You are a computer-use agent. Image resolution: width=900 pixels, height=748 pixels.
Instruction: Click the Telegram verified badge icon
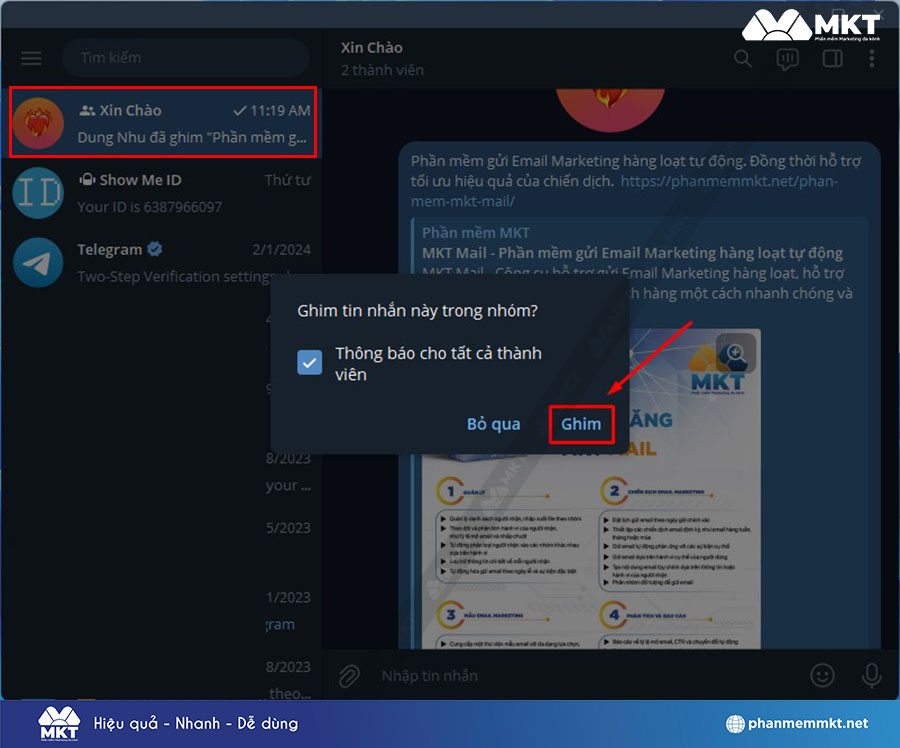(x=154, y=249)
